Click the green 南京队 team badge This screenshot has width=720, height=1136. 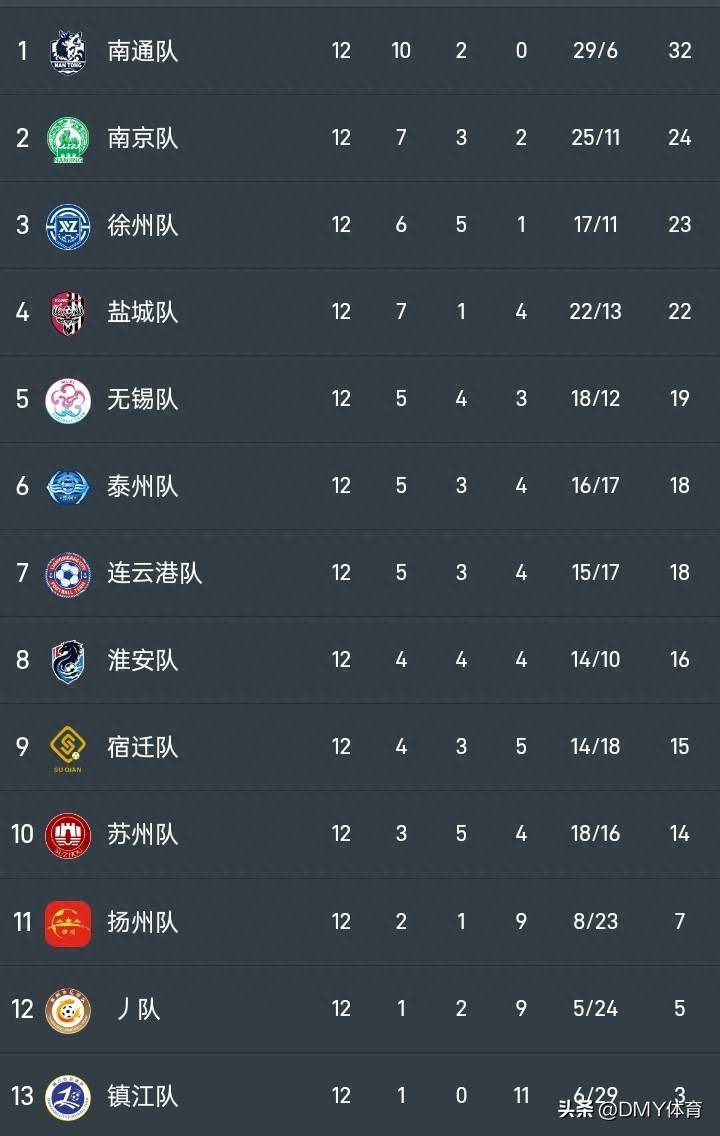(68, 138)
